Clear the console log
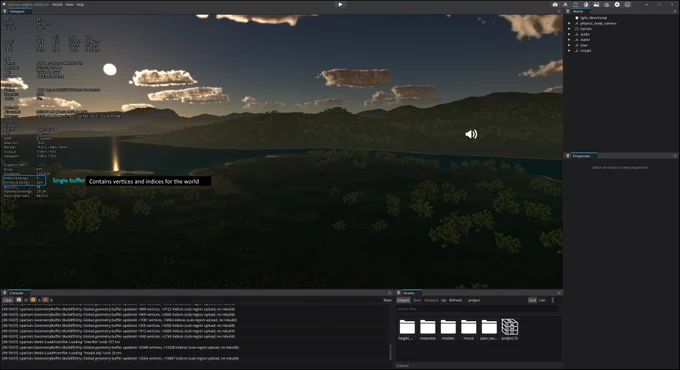This screenshot has width=680, height=370. coord(8,300)
